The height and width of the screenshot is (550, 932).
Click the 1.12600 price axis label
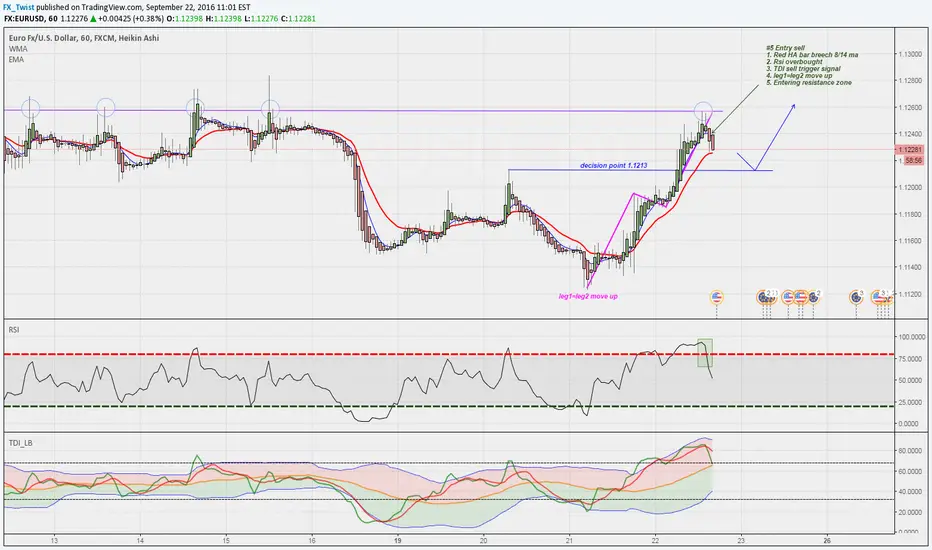[x=910, y=108]
